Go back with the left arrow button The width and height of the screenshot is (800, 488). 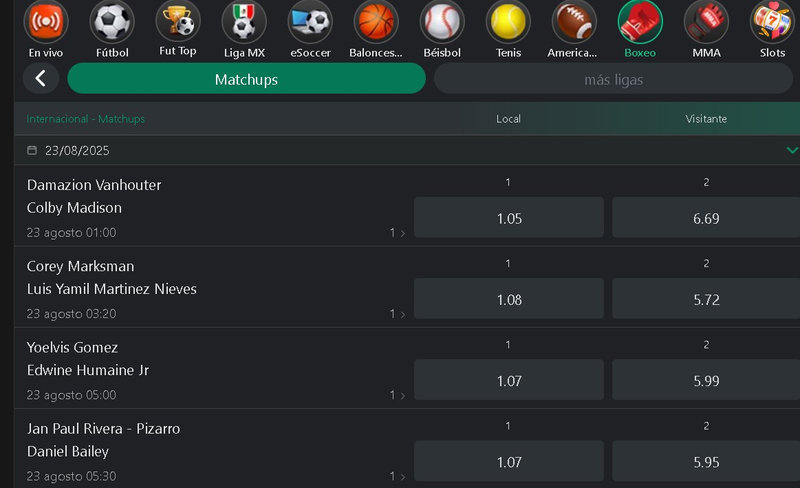[41, 79]
